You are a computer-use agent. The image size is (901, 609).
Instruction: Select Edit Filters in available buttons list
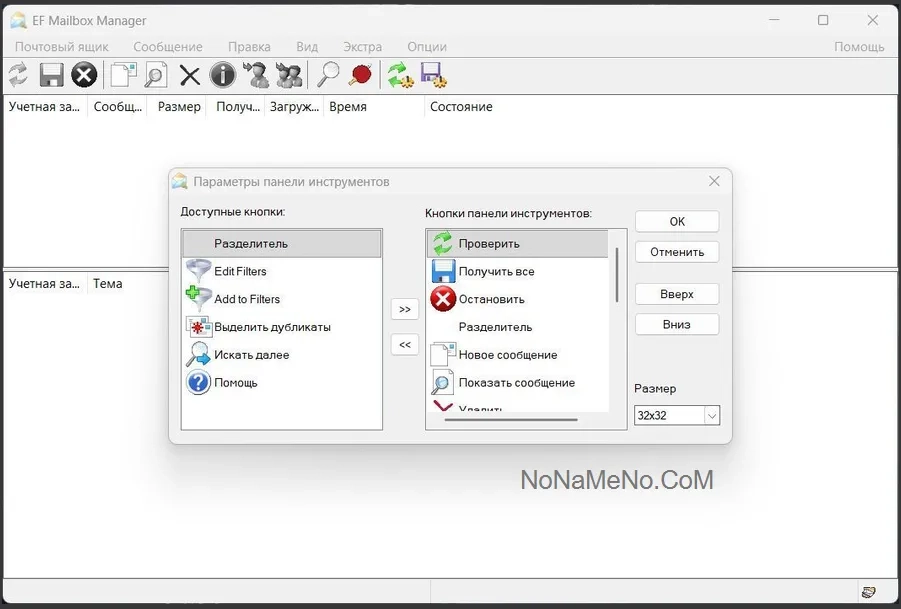point(240,271)
